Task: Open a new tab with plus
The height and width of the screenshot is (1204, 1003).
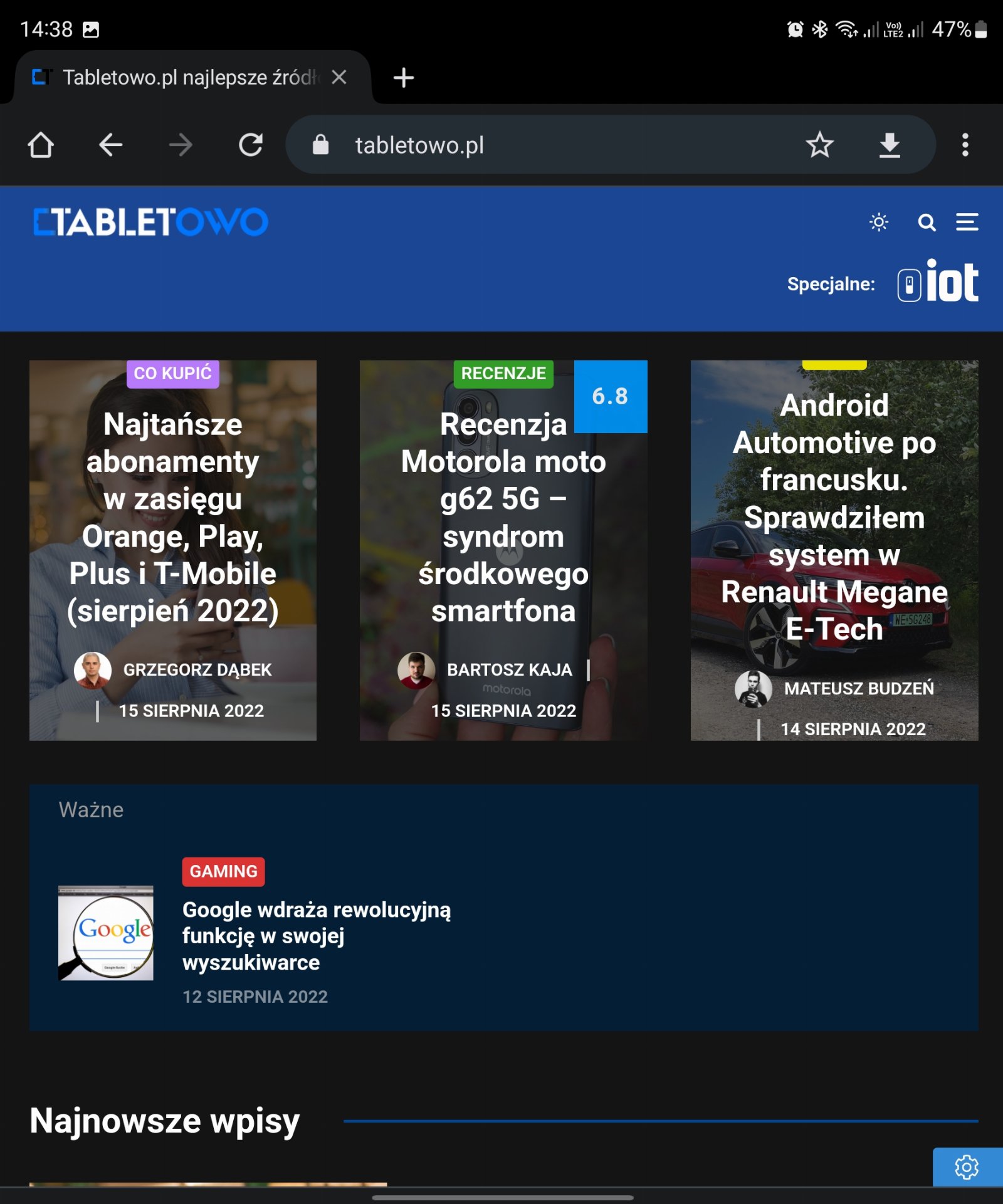Action: tap(404, 77)
